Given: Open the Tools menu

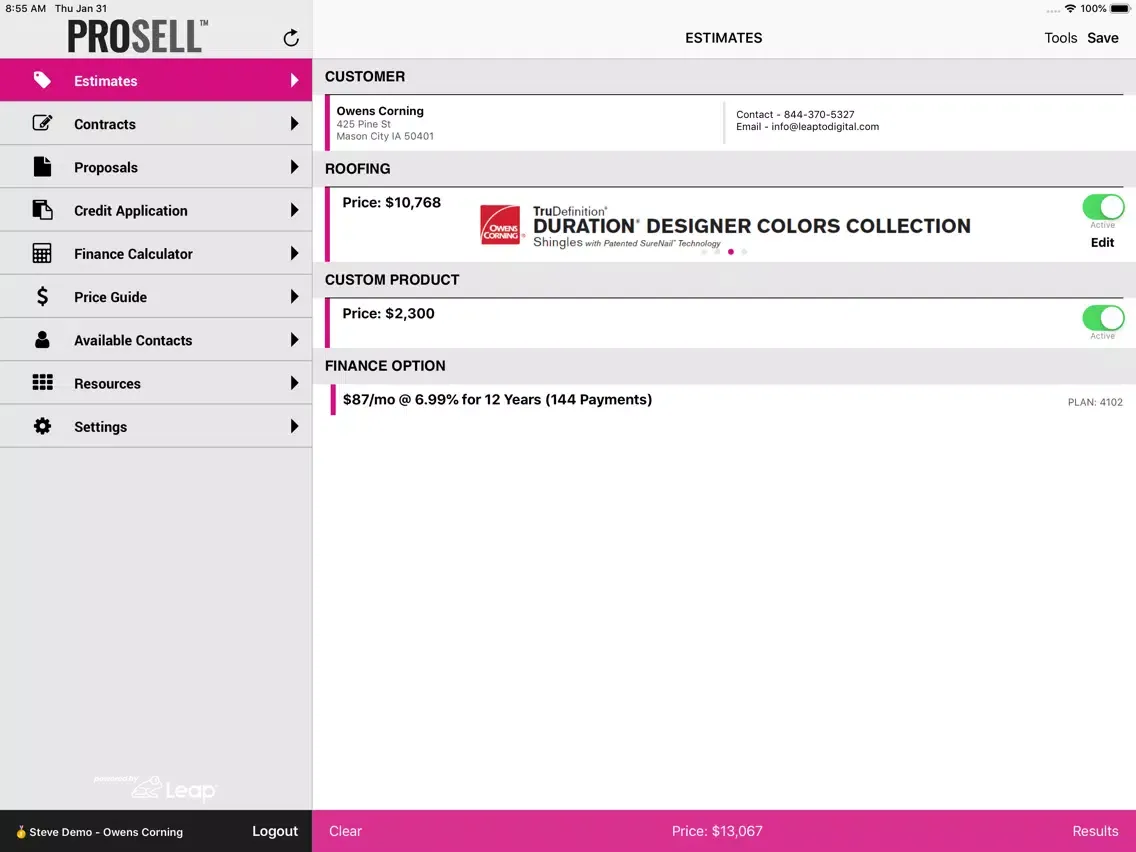Looking at the screenshot, I should point(1061,38).
